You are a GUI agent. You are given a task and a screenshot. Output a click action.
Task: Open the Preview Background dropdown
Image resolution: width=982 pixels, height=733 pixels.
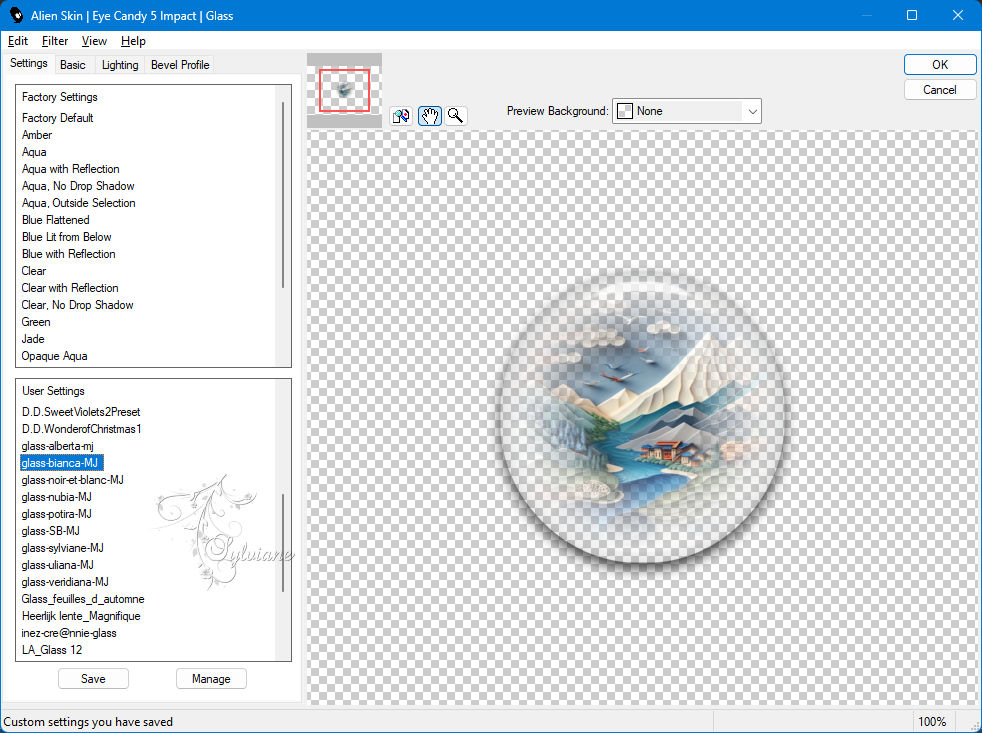point(686,111)
